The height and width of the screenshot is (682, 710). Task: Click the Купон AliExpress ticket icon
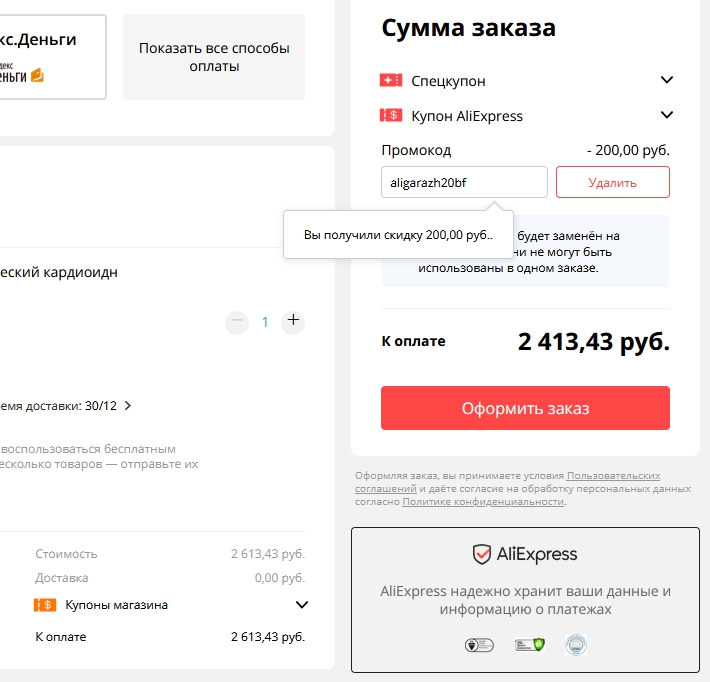coord(391,115)
